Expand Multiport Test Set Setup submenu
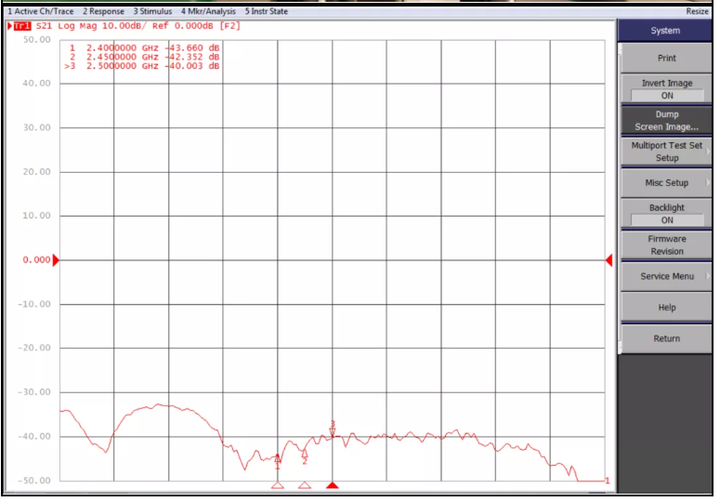This screenshot has width=720, height=502. [x=666, y=152]
